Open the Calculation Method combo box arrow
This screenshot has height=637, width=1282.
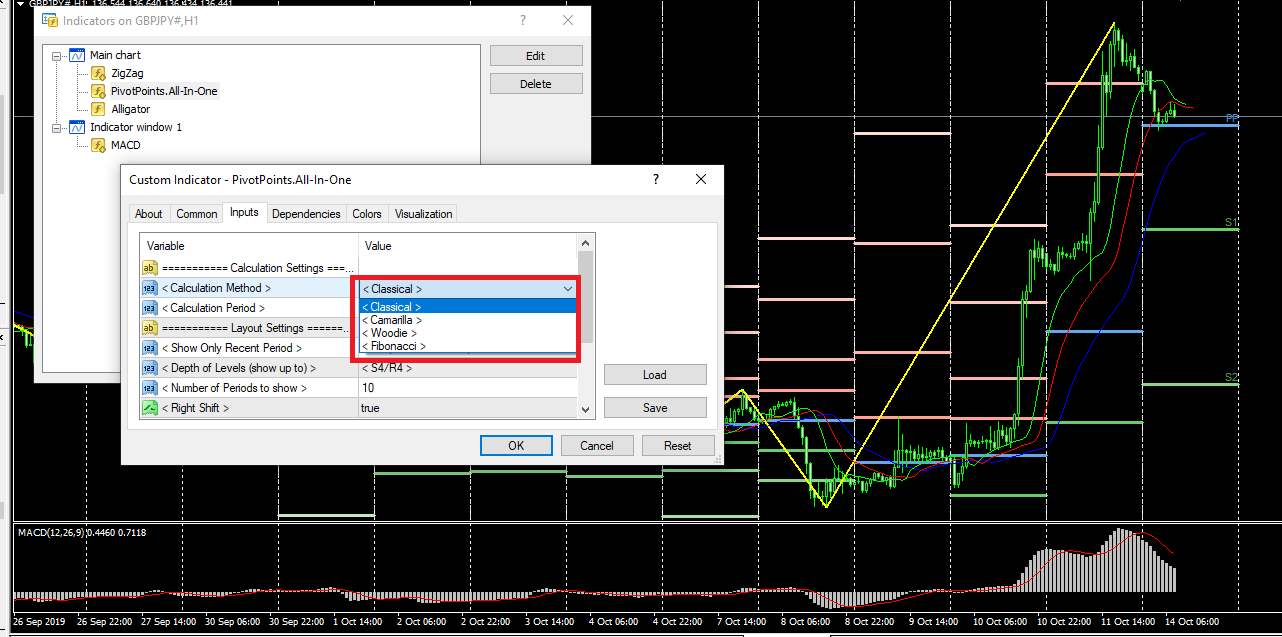pos(568,289)
